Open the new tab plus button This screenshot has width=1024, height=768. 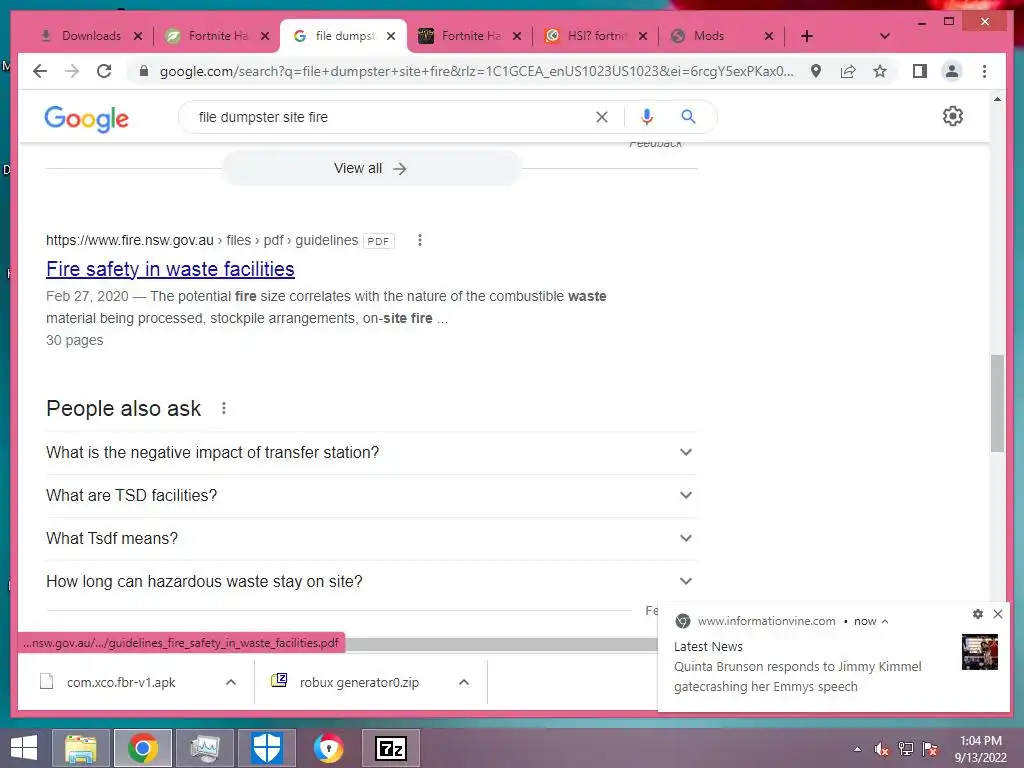pos(807,36)
